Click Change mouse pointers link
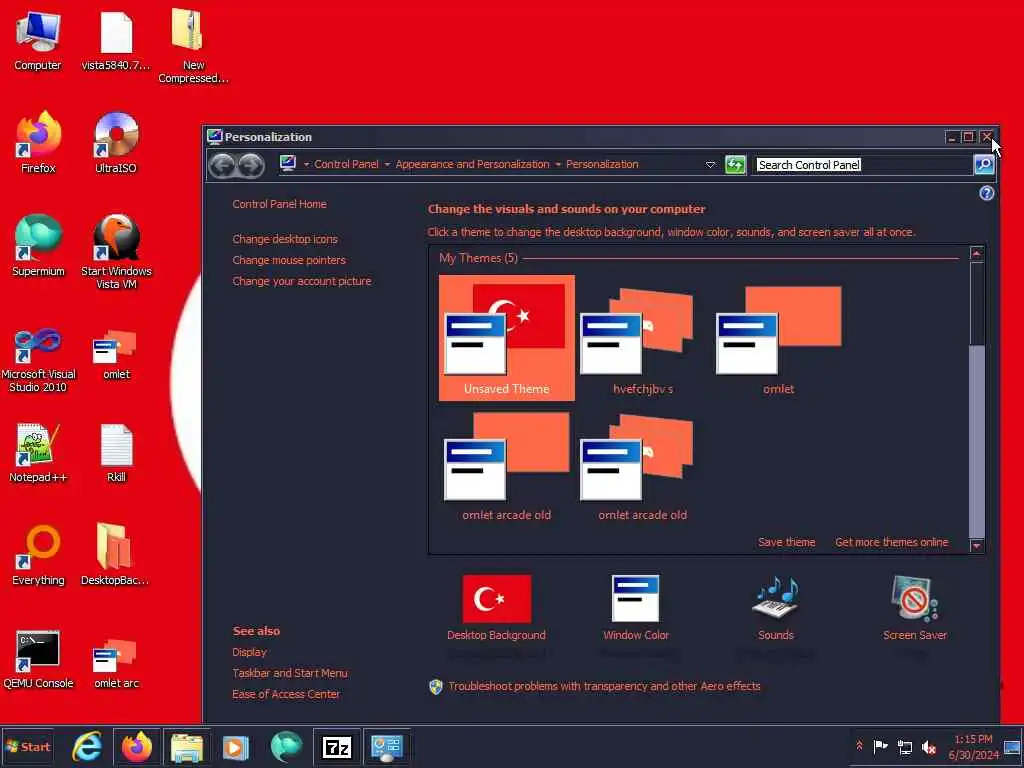Screen dimensions: 1024x768 pos(289,260)
